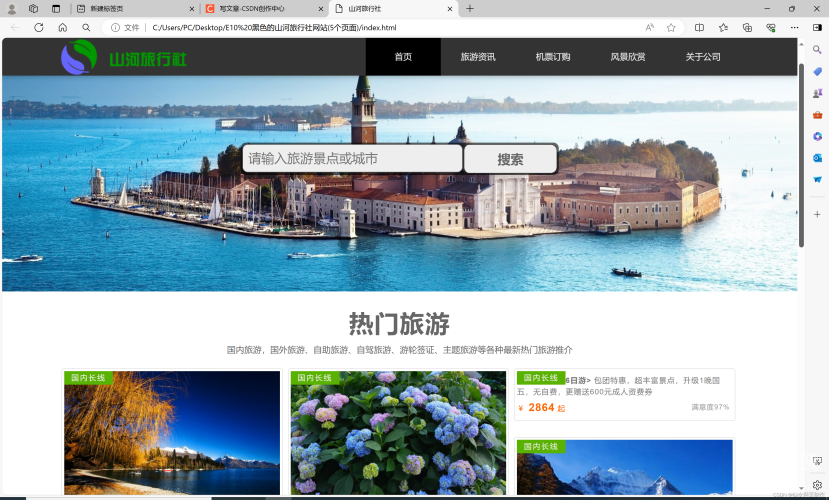Click the destination search input field
The height and width of the screenshot is (500, 829).
coord(352,159)
